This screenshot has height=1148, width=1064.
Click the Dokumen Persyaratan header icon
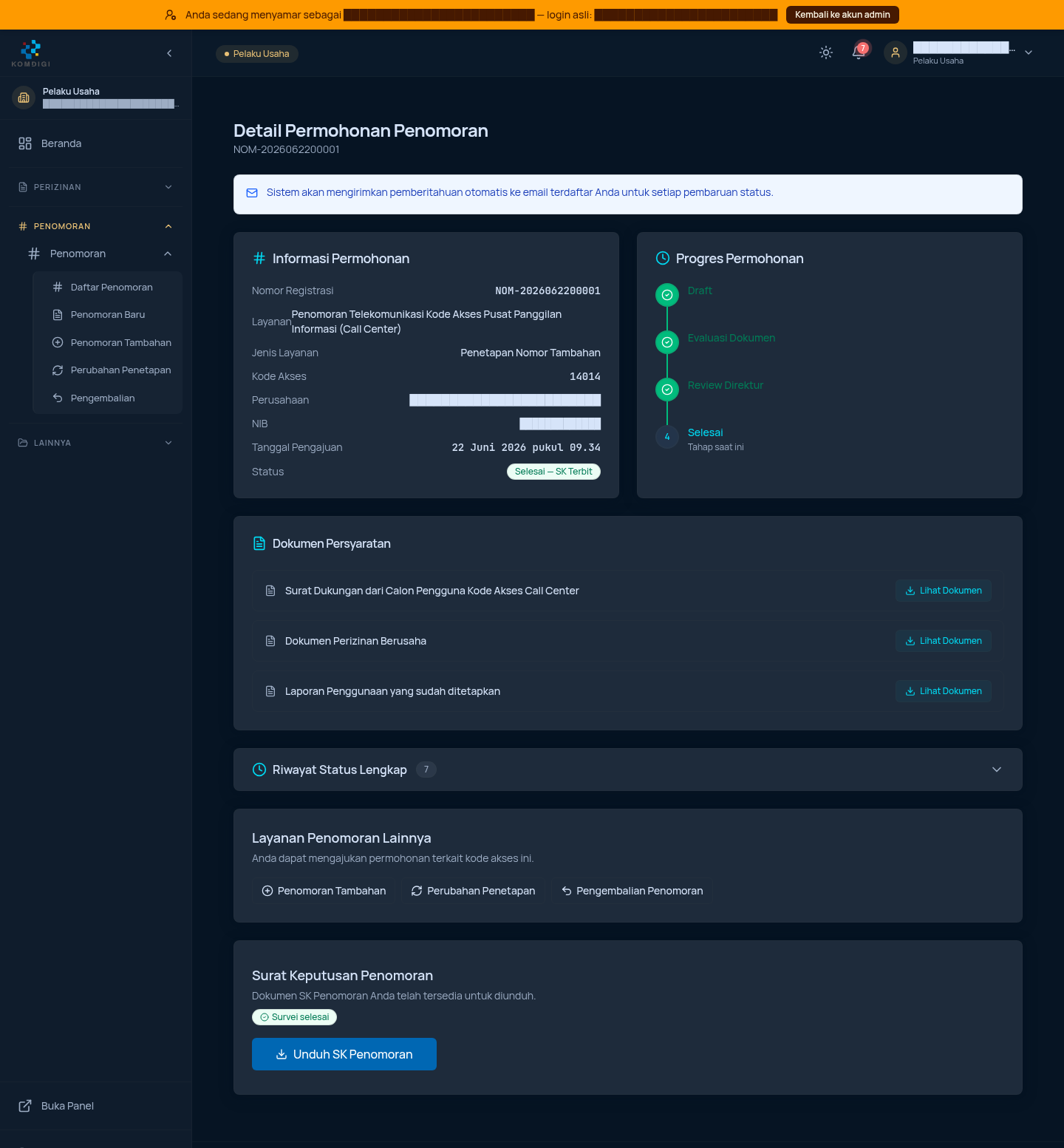(x=259, y=543)
